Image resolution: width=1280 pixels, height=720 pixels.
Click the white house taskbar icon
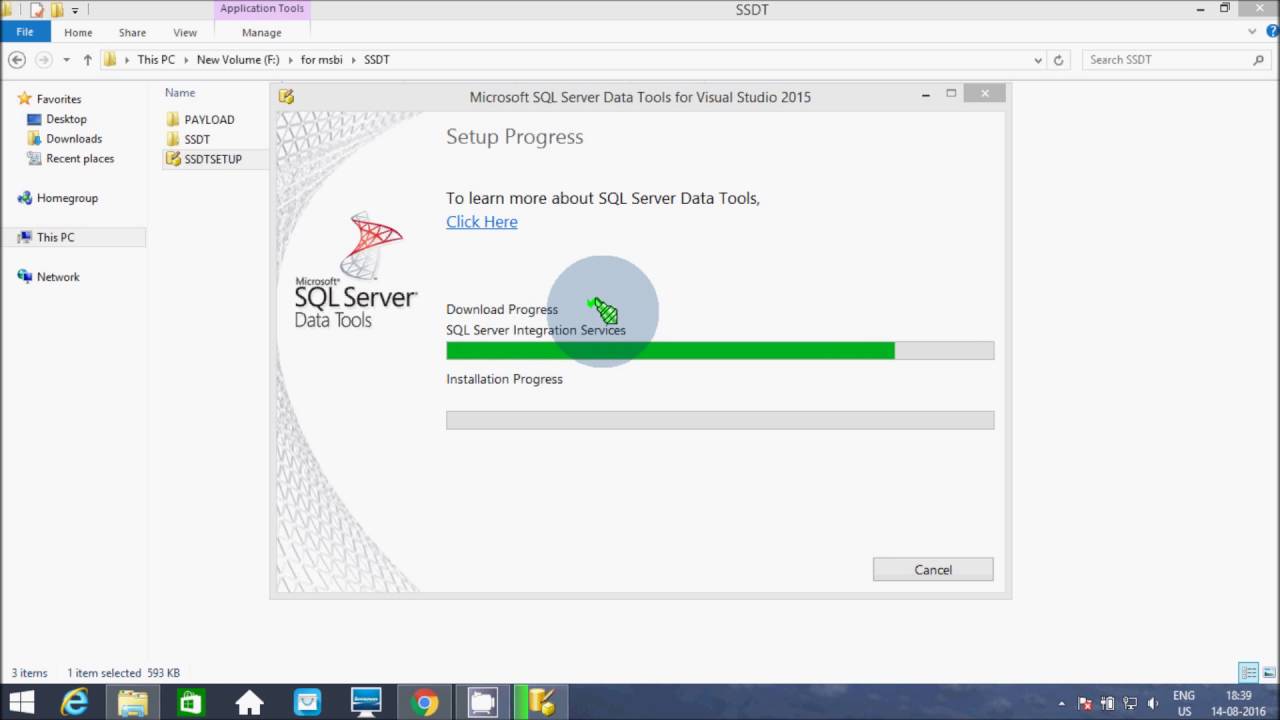(x=249, y=703)
